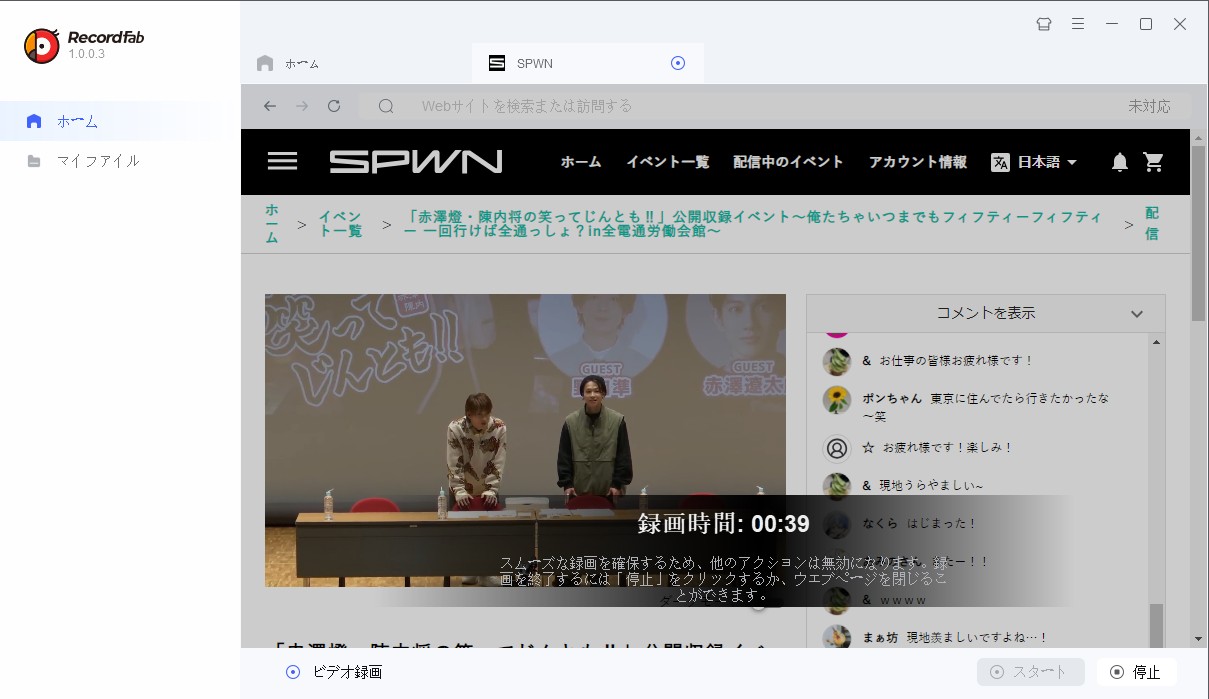Reload the page with refresh icon
The height and width of the screenshot is (699, 1209).
tap(334, 106)
